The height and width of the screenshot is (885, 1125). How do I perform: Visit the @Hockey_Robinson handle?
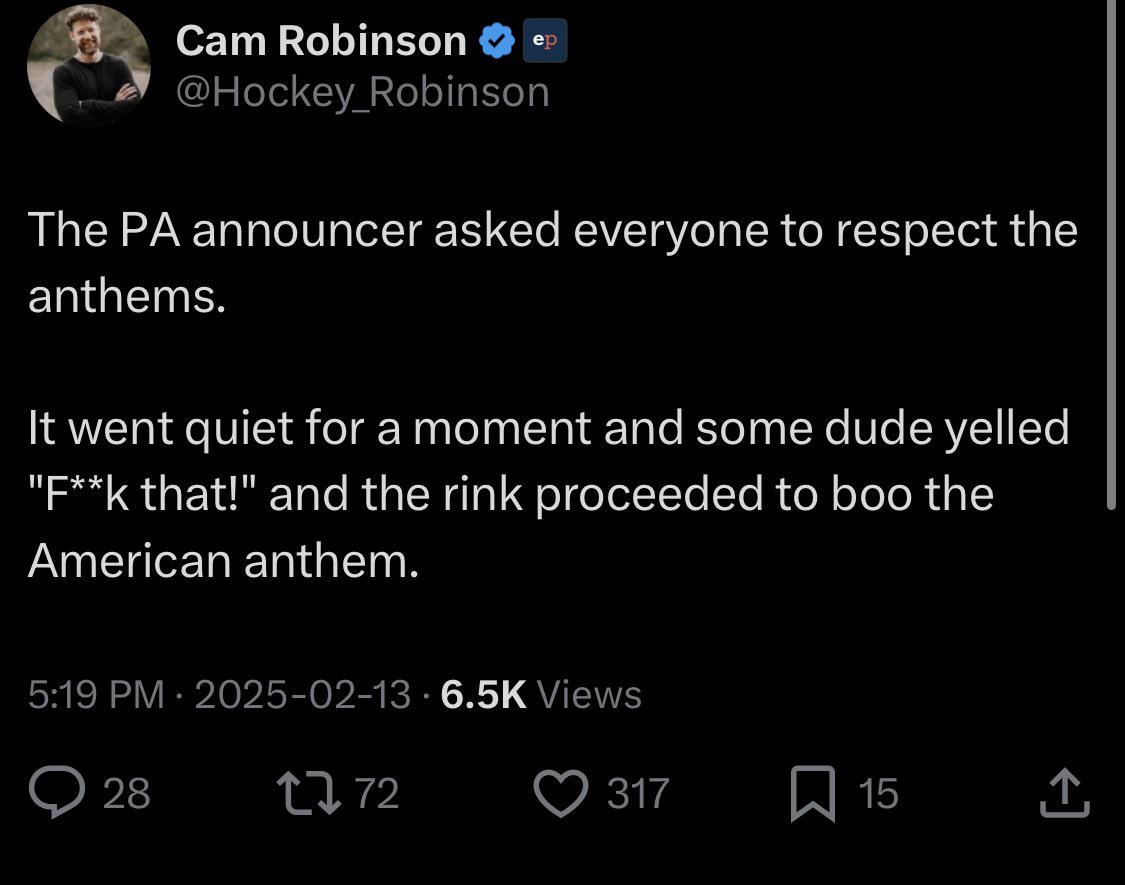click(x=363, y=93)
